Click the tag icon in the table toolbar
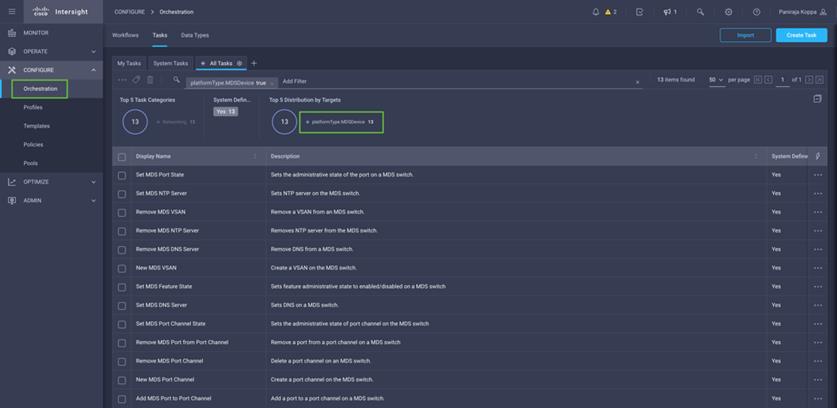837x408 pixels. (136, 80)
